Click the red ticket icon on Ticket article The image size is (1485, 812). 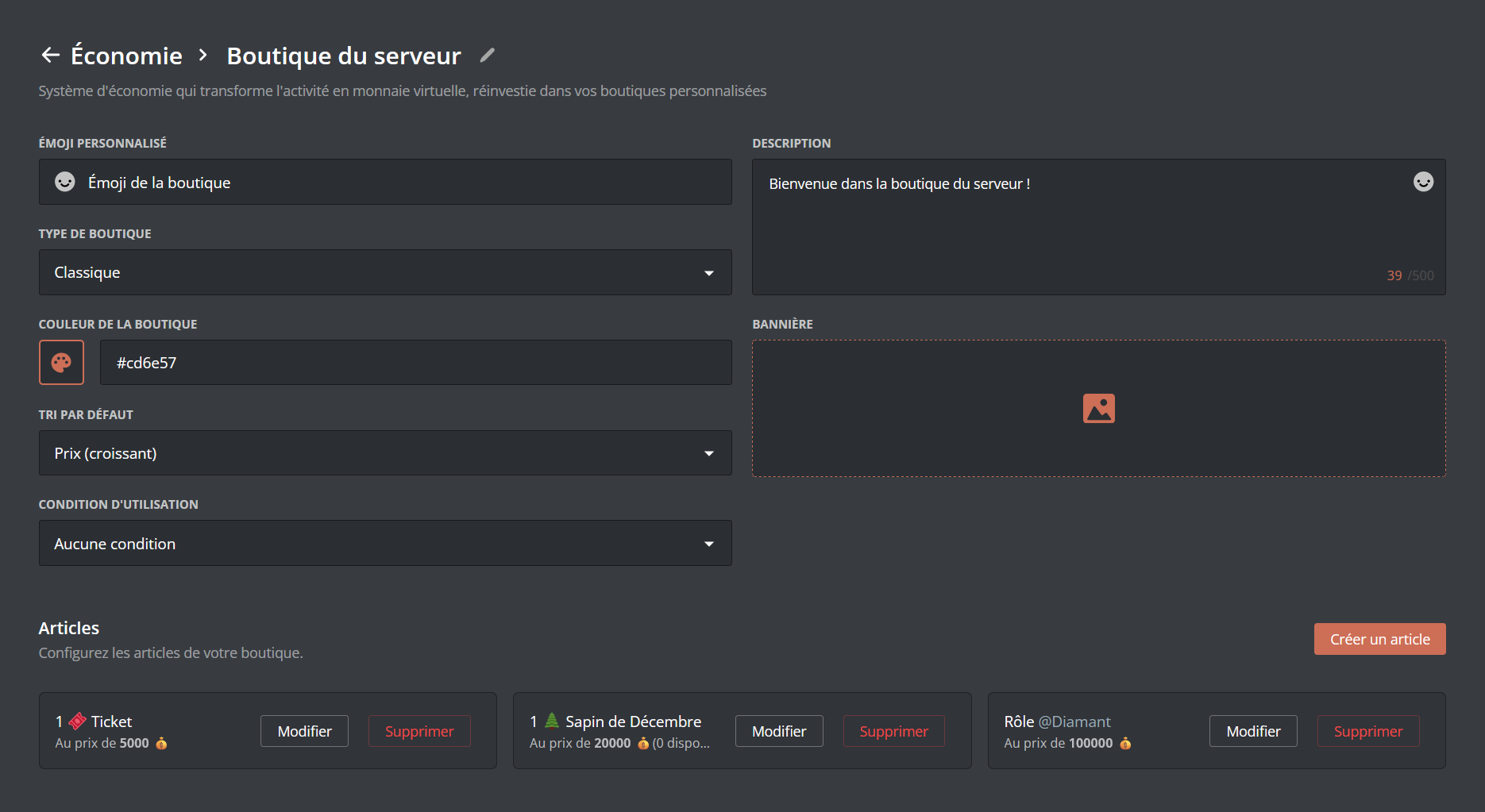[78, 722]
